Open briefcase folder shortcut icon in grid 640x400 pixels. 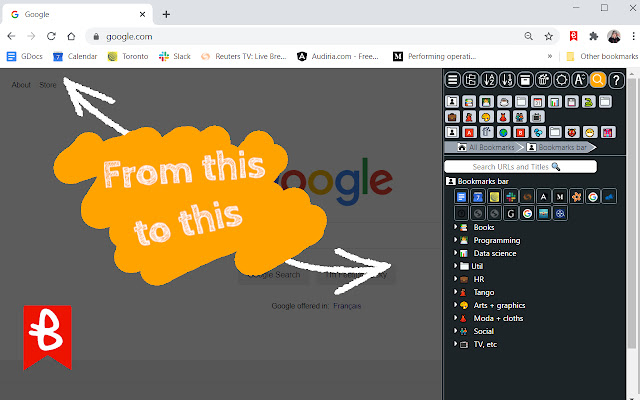452,117
